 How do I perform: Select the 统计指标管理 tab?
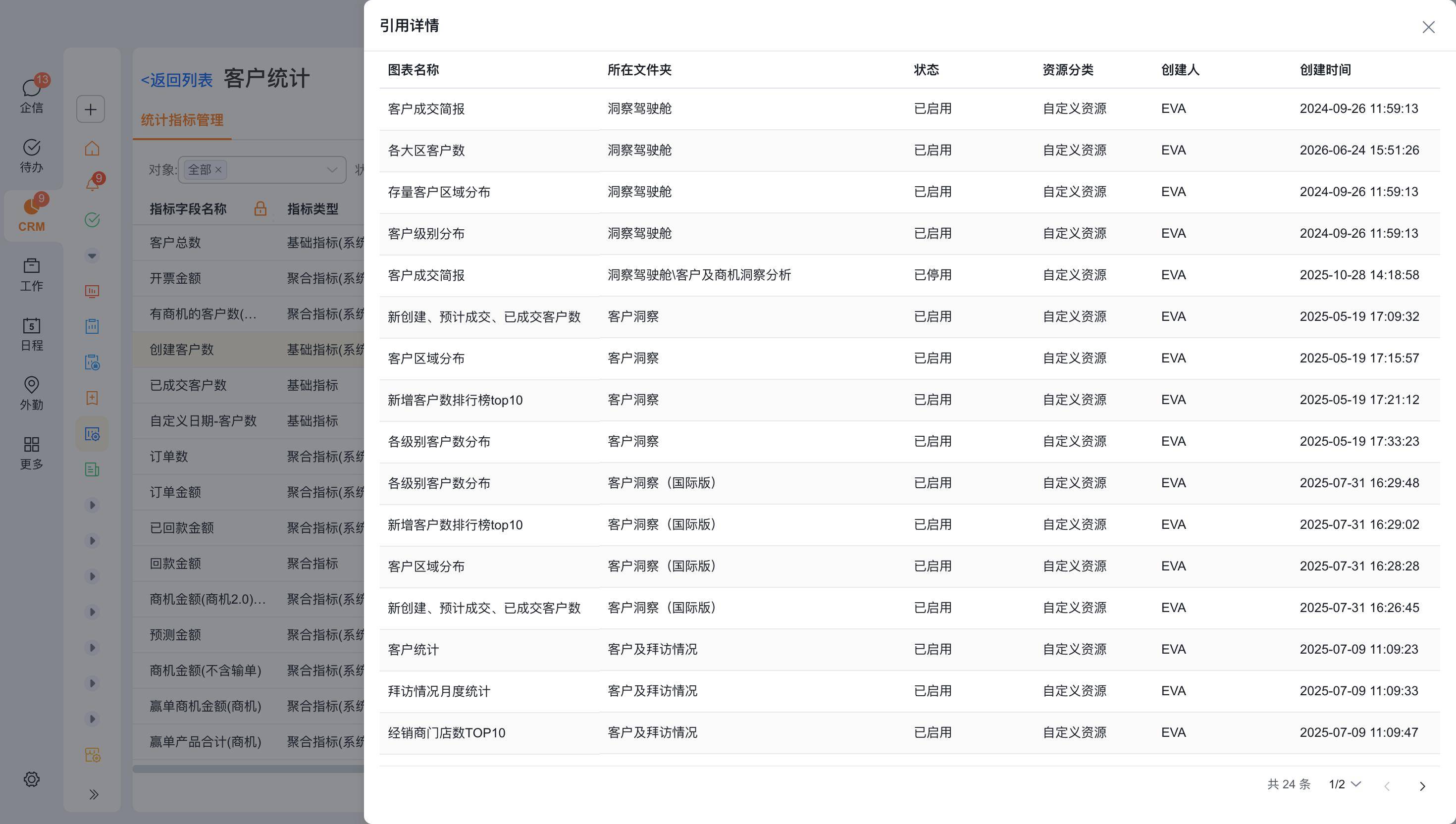[x=182, y=120]
